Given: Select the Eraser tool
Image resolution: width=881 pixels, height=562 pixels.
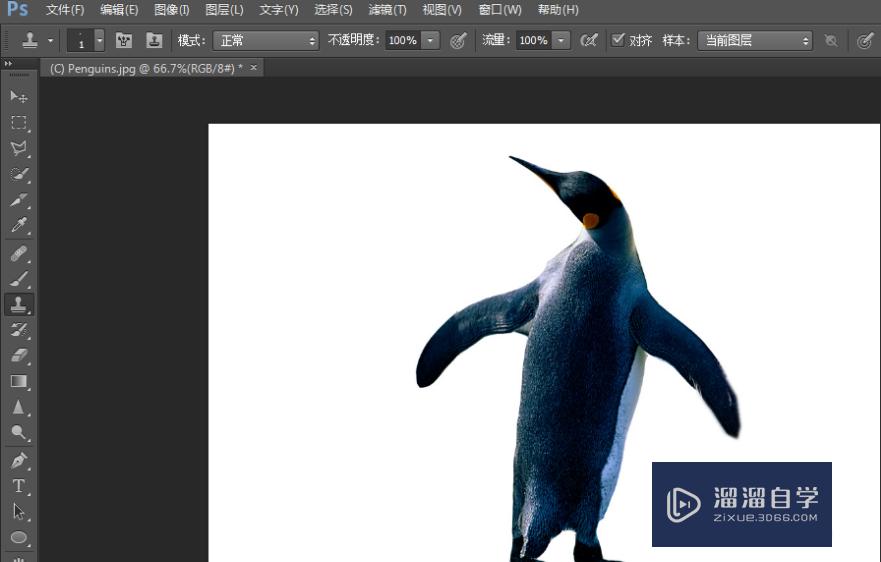Looking at the screenshot, I should (x=19, y=355).
